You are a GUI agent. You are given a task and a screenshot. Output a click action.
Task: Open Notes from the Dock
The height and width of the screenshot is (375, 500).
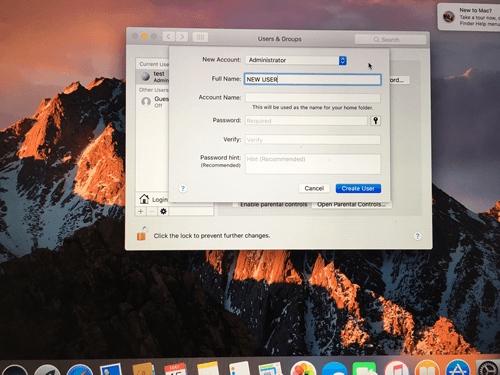pos(208,369)
